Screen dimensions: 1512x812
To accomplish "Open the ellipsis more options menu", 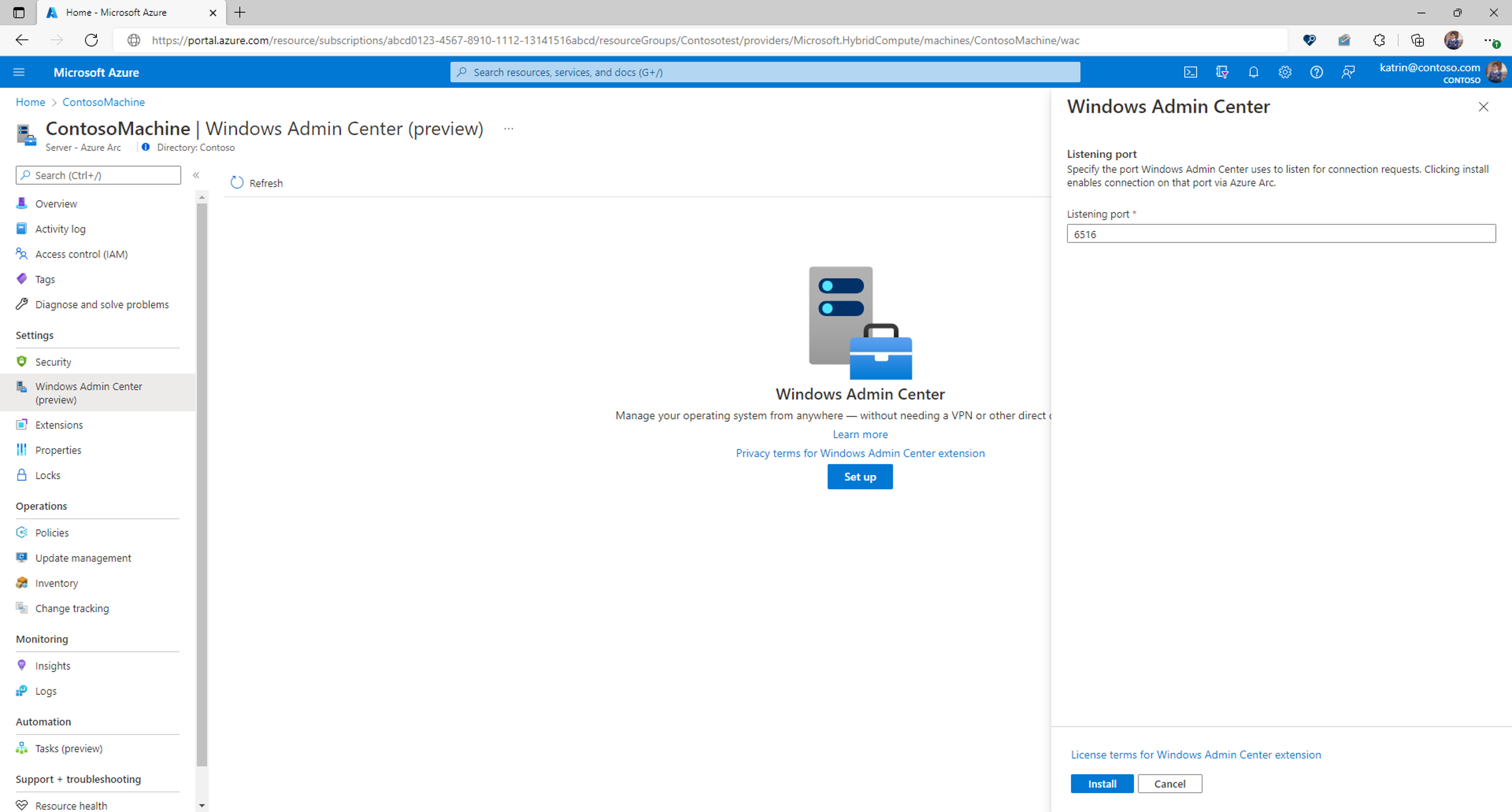I will point(508,128).
